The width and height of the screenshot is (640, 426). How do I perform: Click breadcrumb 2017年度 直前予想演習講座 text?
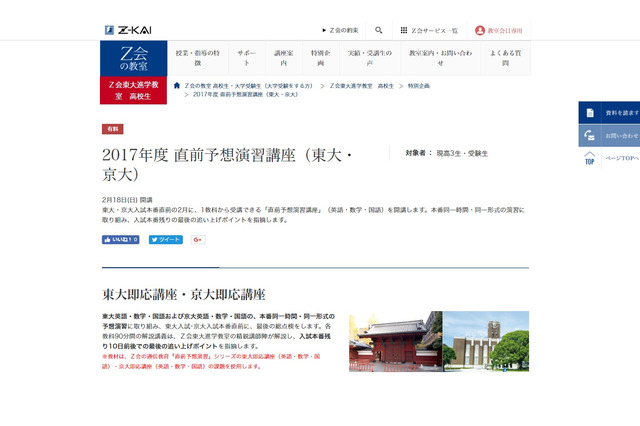pos(246,94)
